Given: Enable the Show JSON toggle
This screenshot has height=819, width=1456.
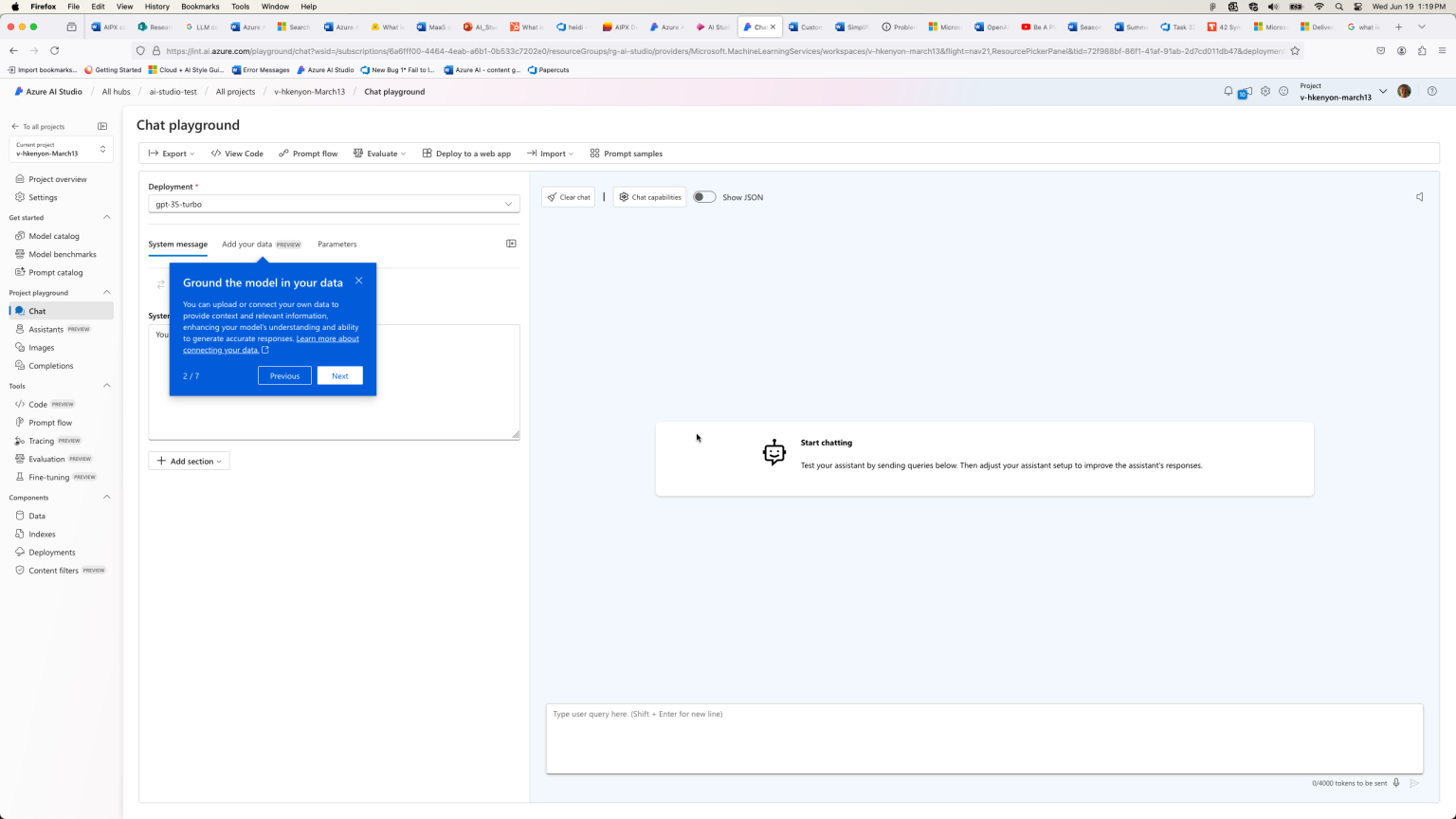Looking at the screenshot, I should (703, 195).
